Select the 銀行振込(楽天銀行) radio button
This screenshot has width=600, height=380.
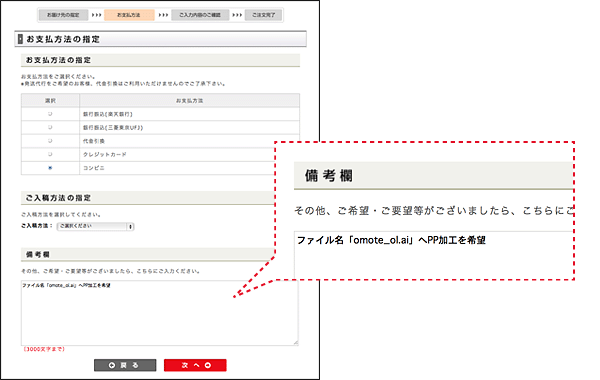point(50,114)
